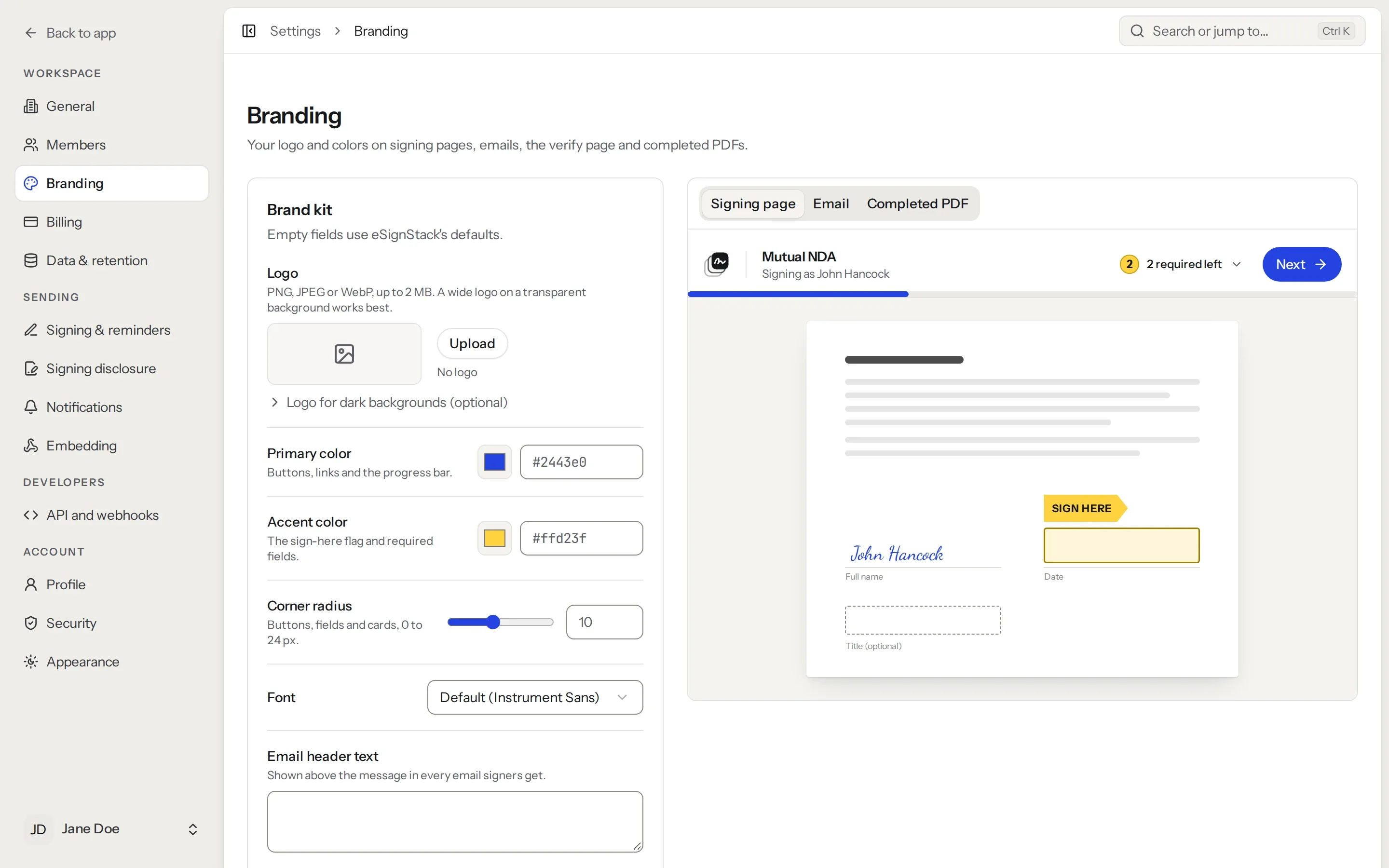Toggle the sidebar panel icon beside Settings
The width and height of the screenshot is (1389, 868).
[248, 31]
